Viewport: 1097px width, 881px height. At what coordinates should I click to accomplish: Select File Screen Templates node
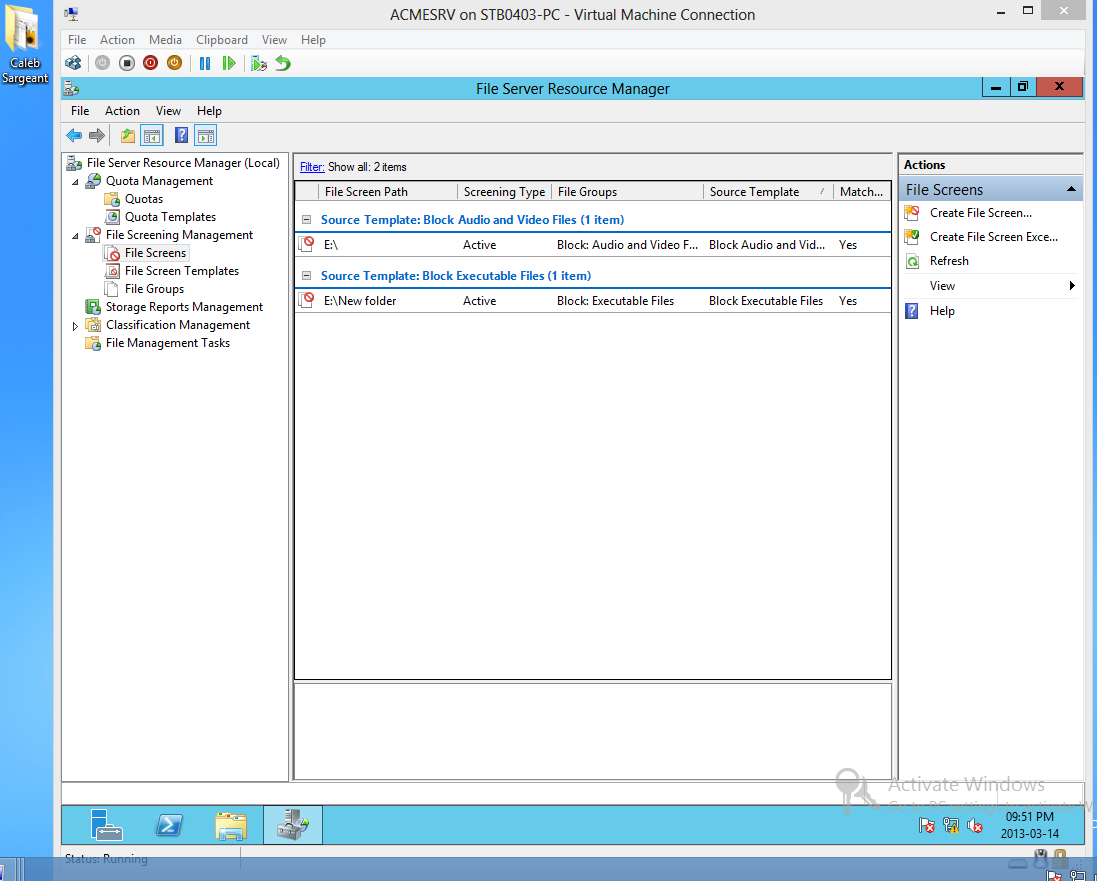click(182, 271)
